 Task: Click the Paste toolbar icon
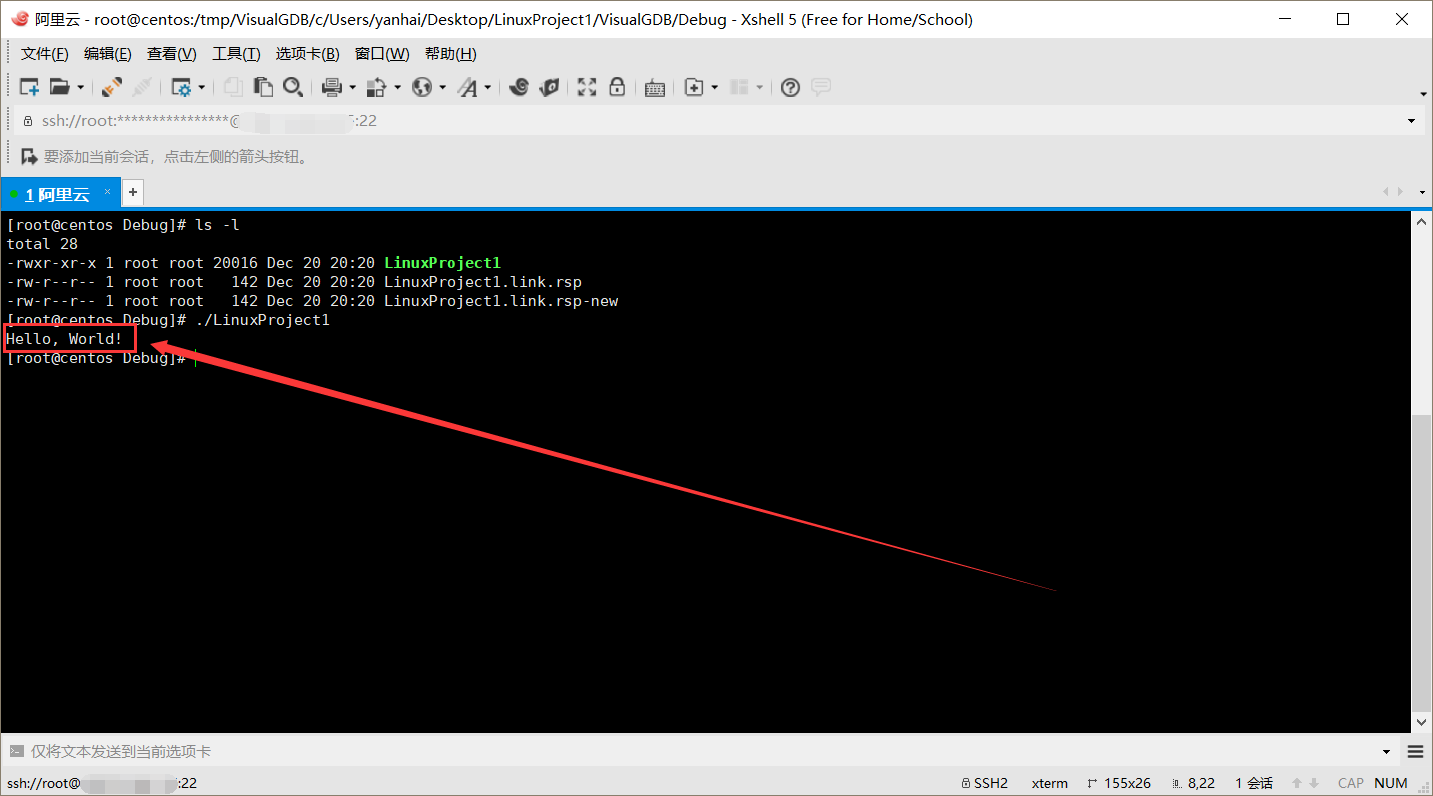(x=263, y=87)
